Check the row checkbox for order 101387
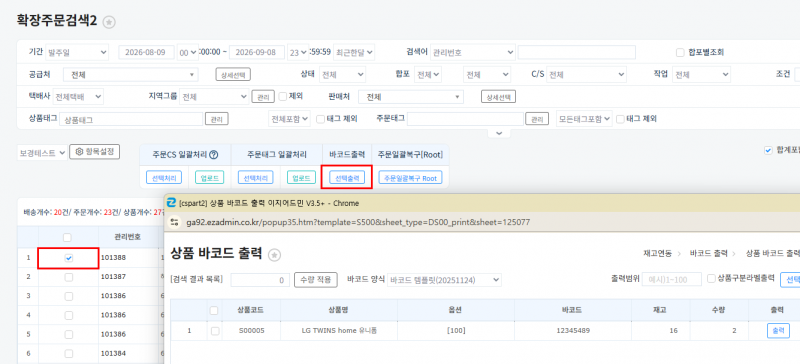Image resolution: width=800 pixels, height=364 pixels. (x=68, y=277)
